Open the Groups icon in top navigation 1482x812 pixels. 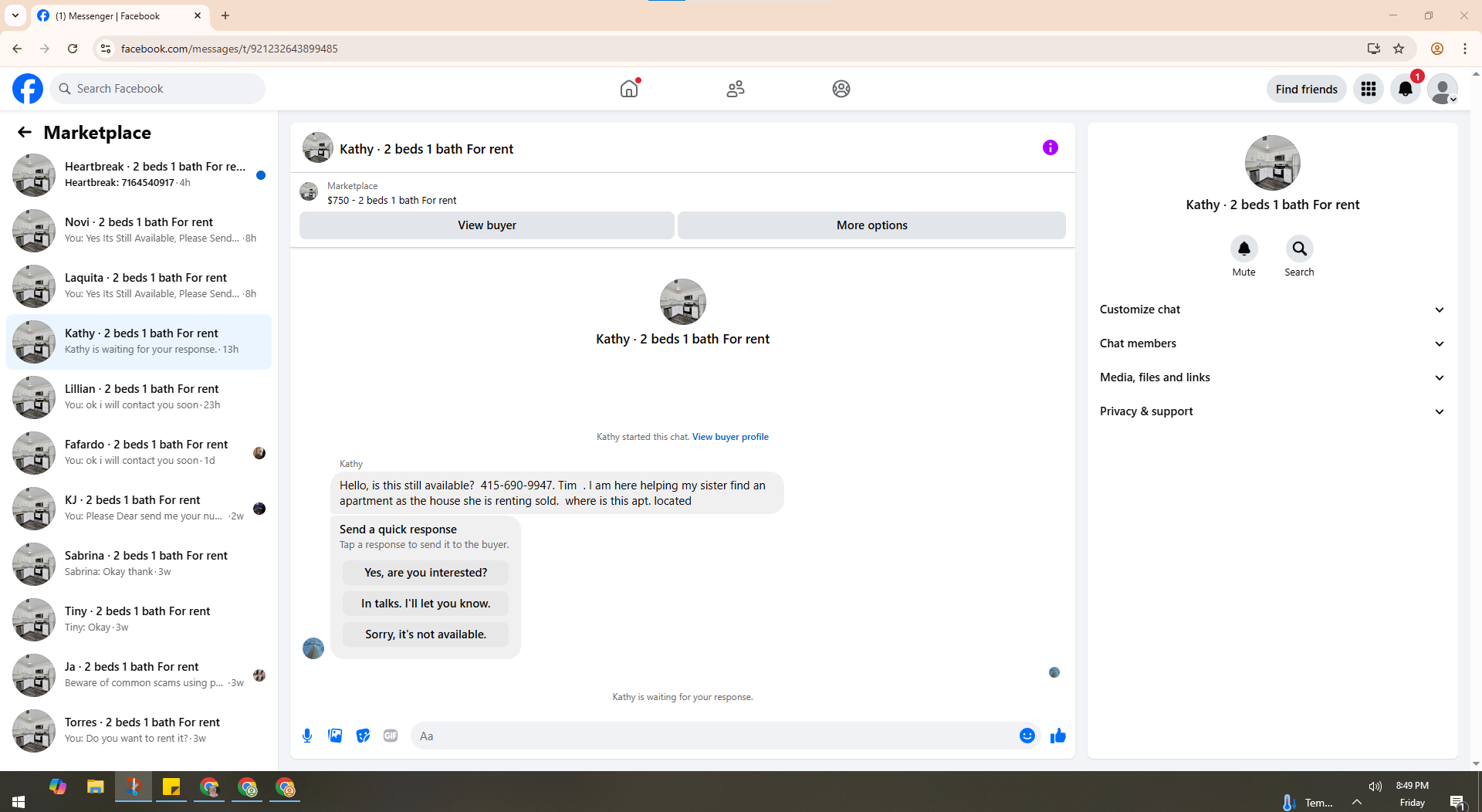(x=841, y=89)
